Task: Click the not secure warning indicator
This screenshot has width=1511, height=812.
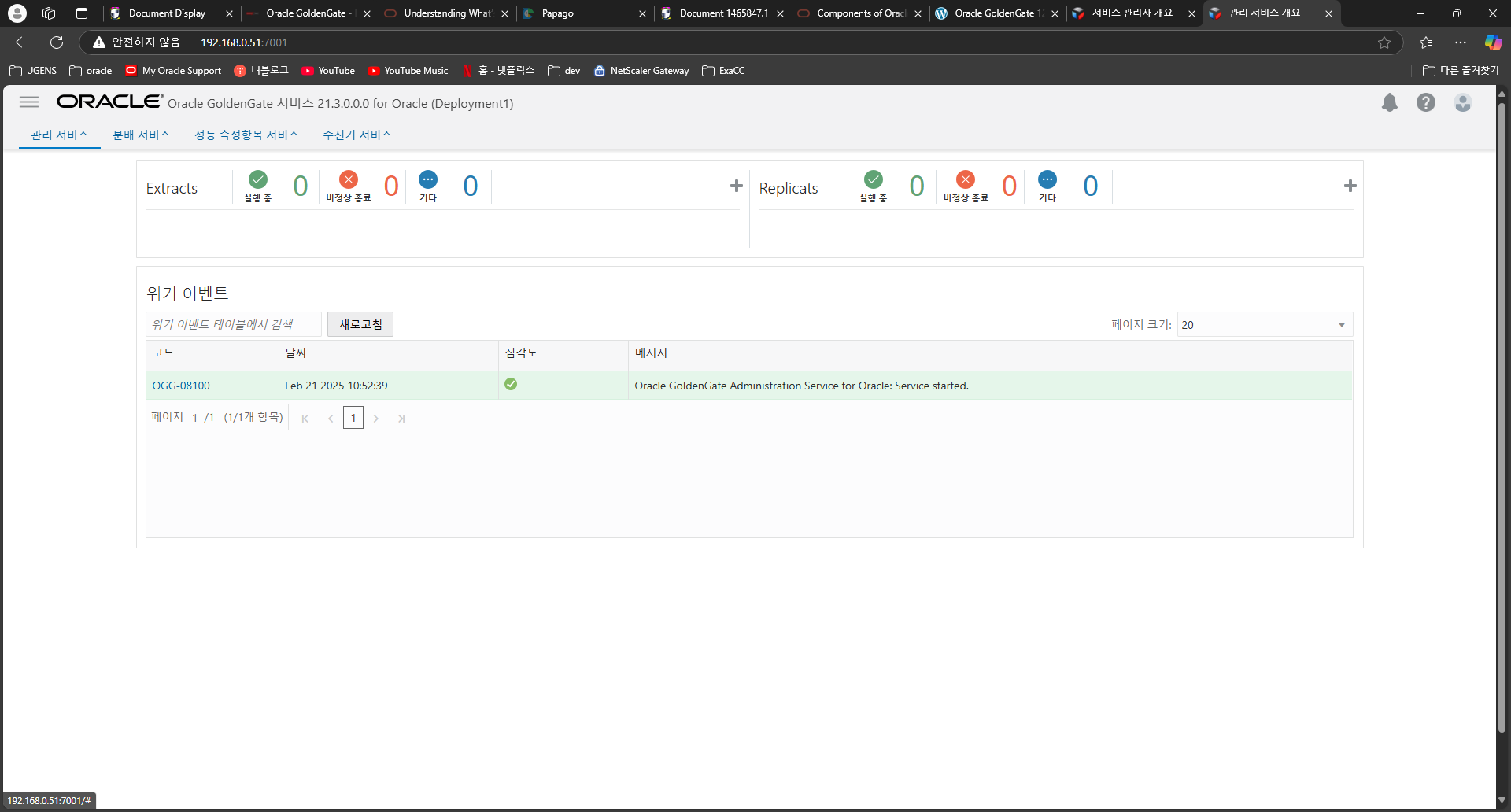Action: (x=137, y=42)
